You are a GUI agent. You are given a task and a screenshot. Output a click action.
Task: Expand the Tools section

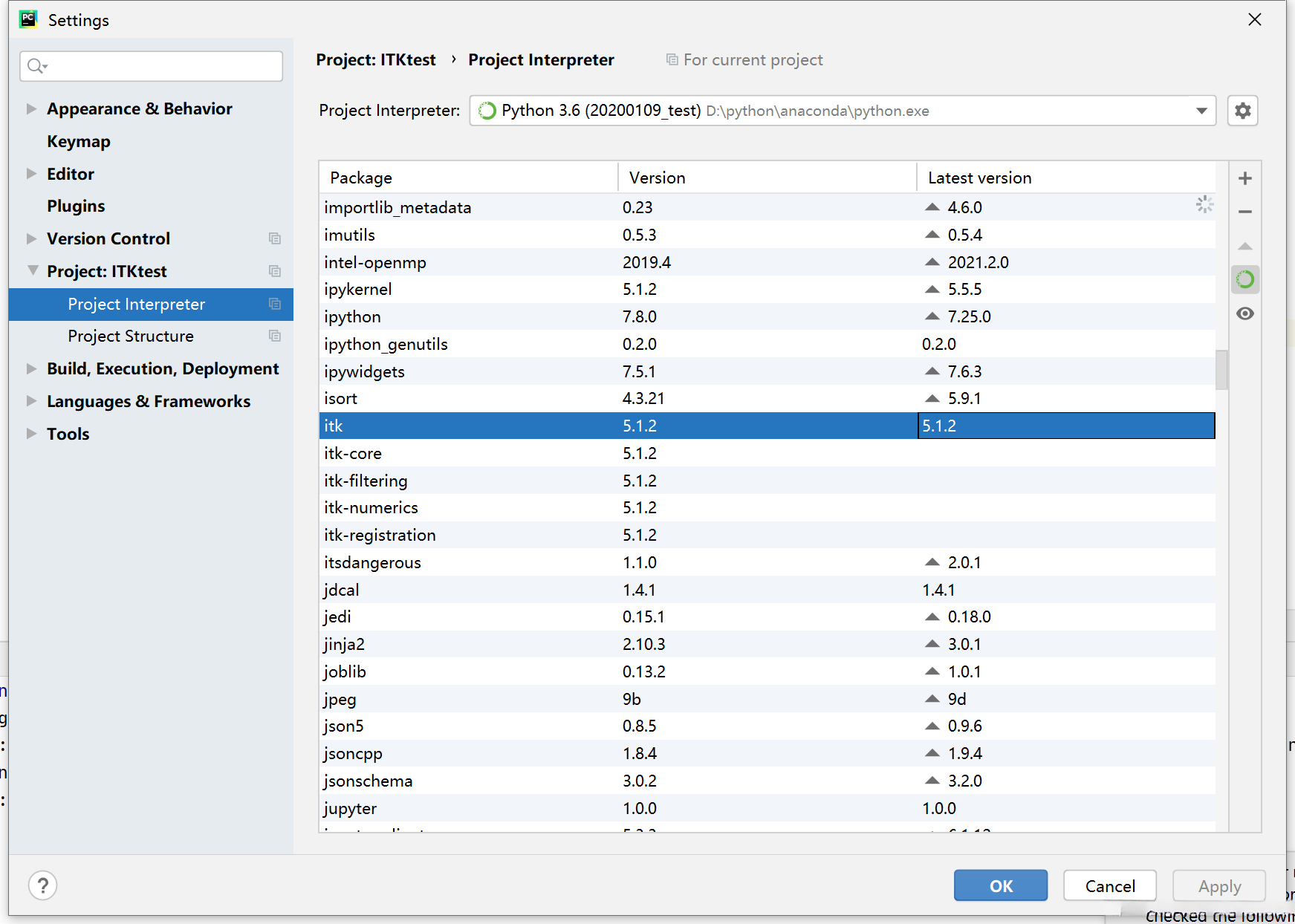(31, 434)
